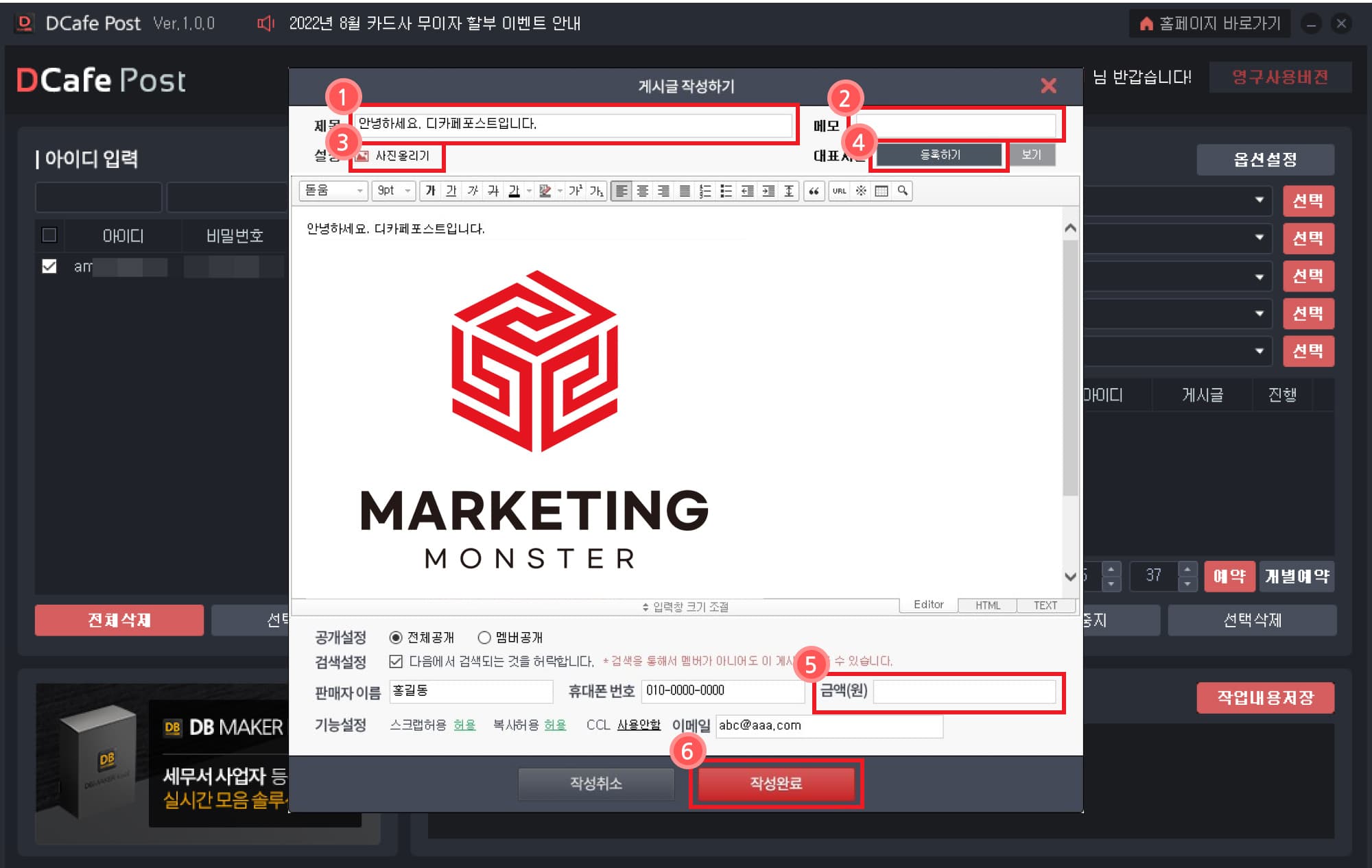Click the 작성취소 cancel button
Screen dimensions: 1372x868
coord(596,783)
